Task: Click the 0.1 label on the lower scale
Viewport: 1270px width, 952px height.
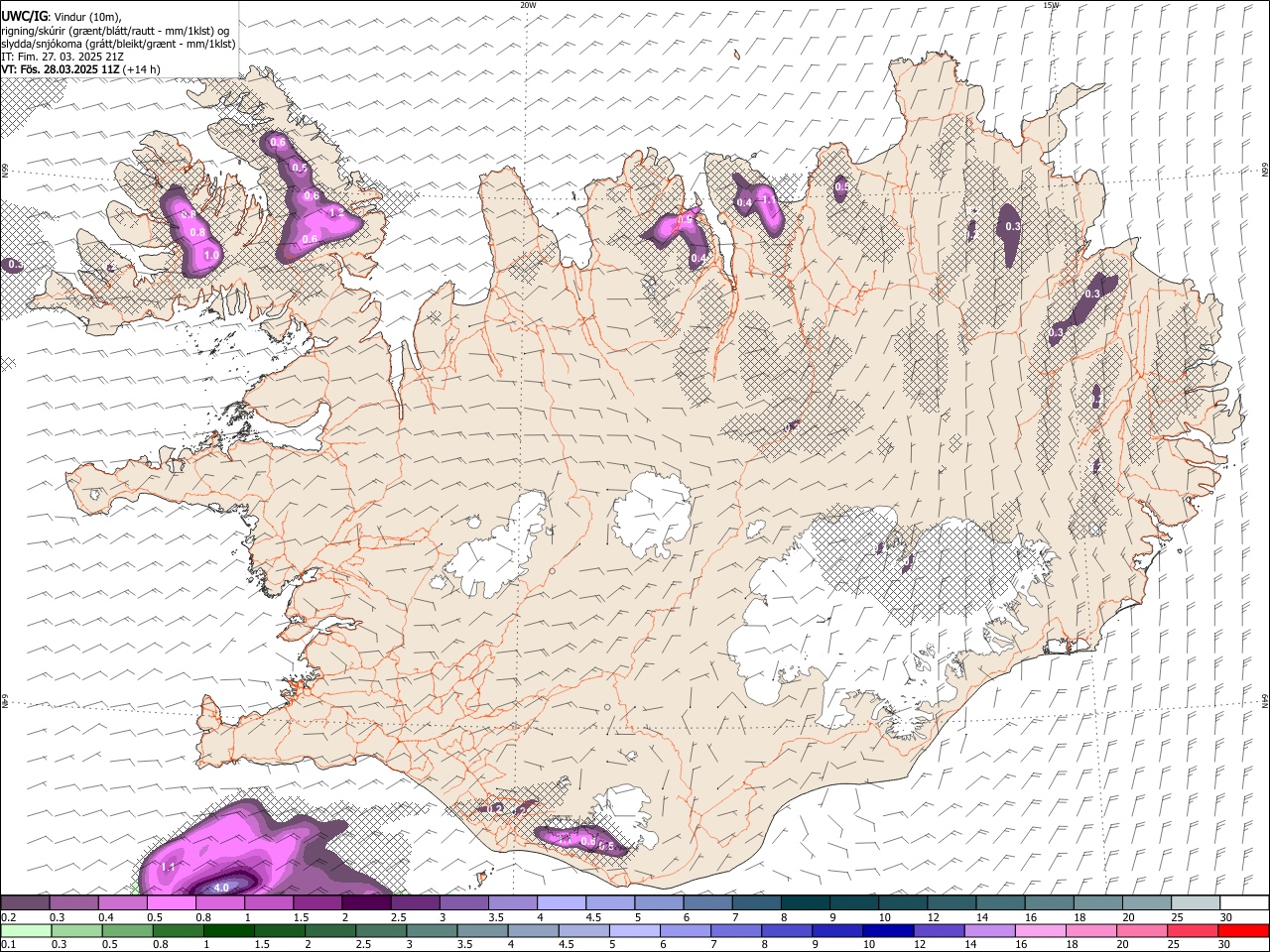Action: pyautogui.click(x=8, y=945)
